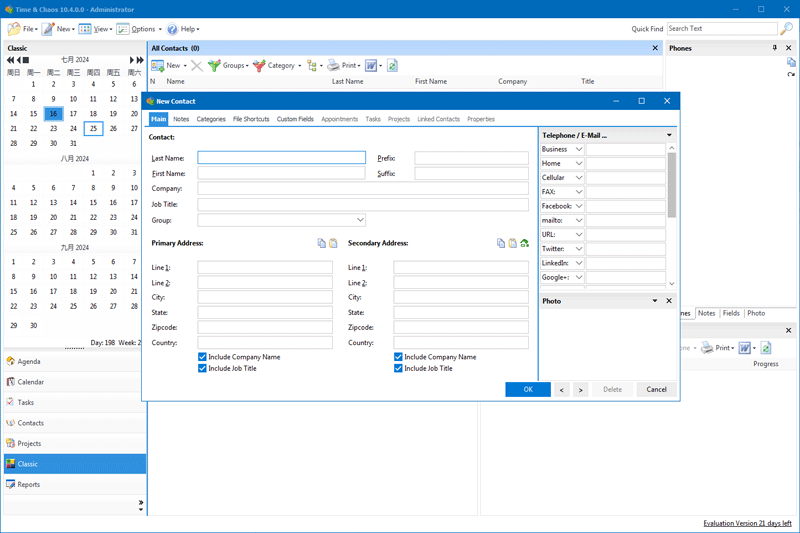Expand the Business phone type dropdown
800x533 pixels.
(579, 149)
